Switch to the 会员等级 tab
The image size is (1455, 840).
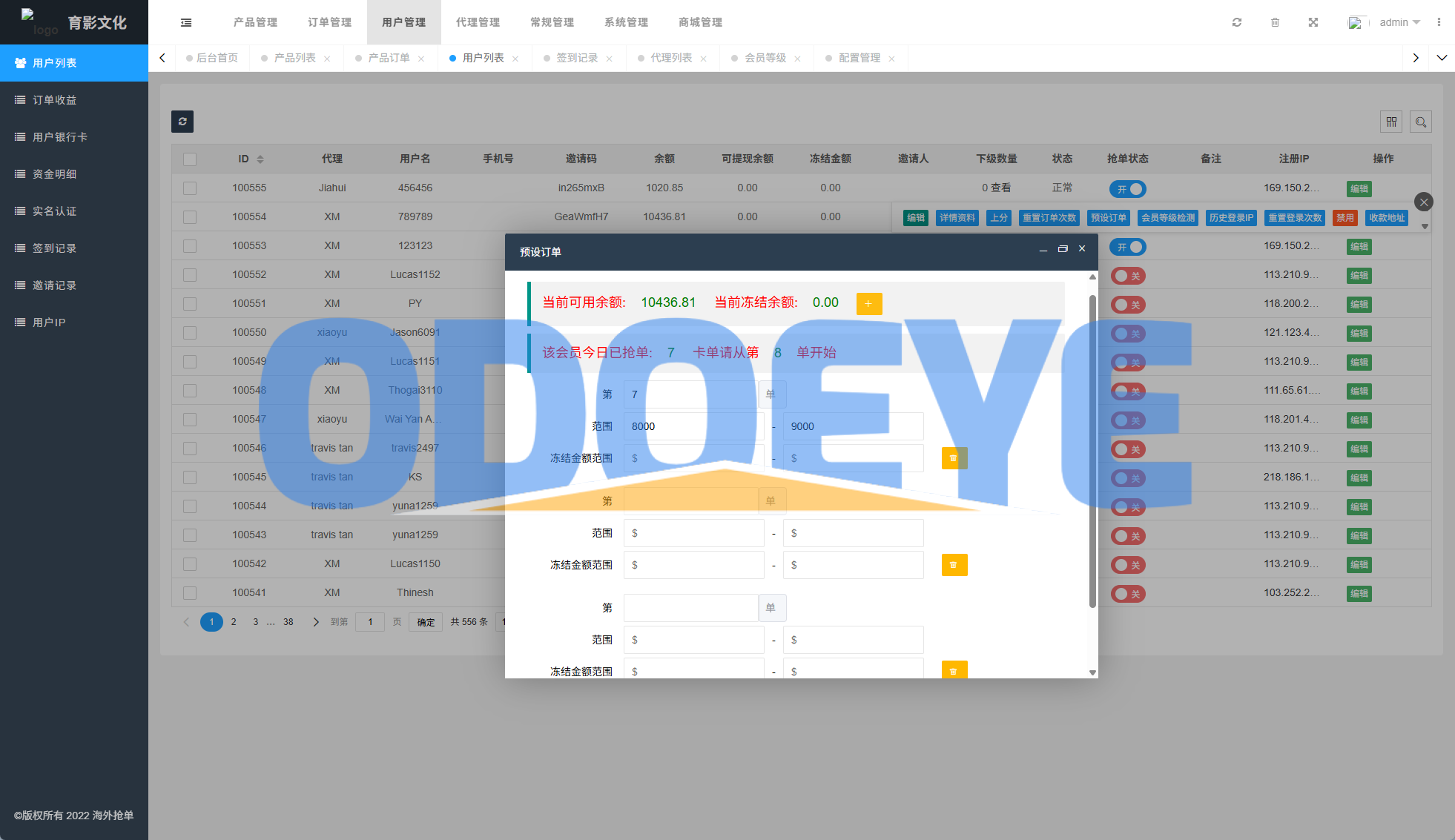point(765,58)
